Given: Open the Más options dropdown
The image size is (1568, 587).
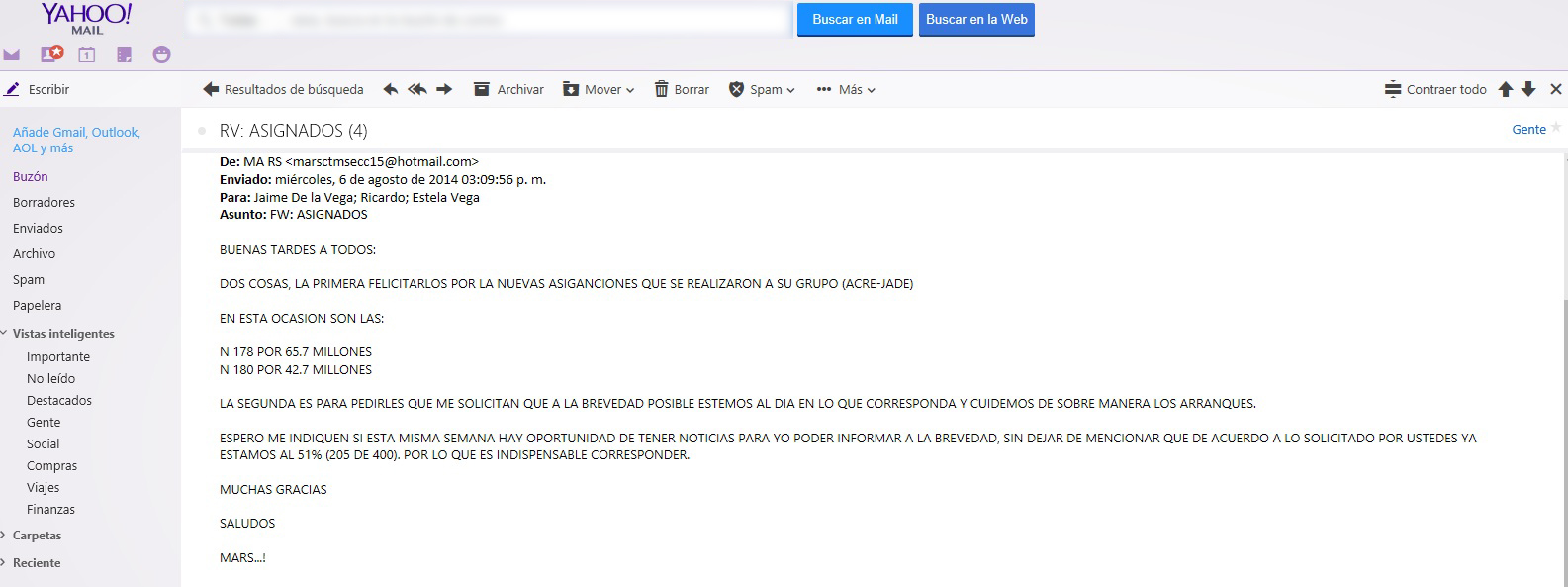Looking at the screenshot, I should coord(846,89).
